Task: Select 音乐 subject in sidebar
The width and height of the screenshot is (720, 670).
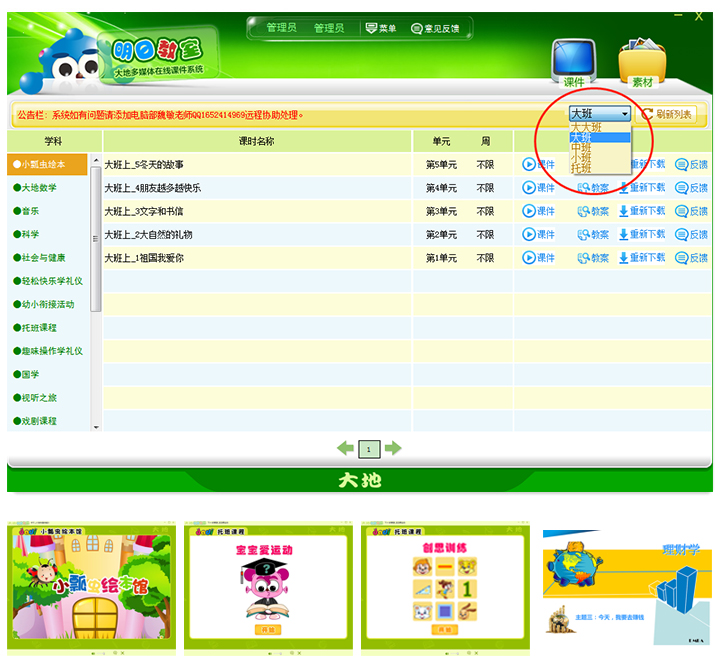Action: [x=30, y=211]
